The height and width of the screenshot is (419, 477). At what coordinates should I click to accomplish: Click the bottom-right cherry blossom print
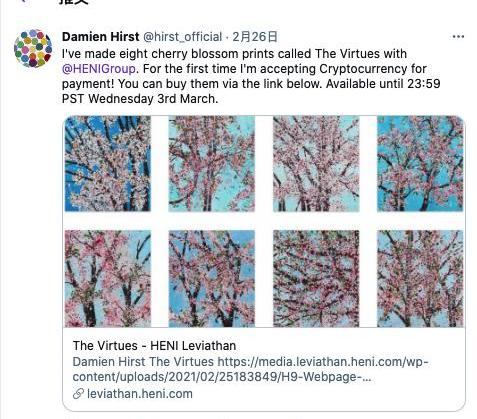[x=420, y=279]
